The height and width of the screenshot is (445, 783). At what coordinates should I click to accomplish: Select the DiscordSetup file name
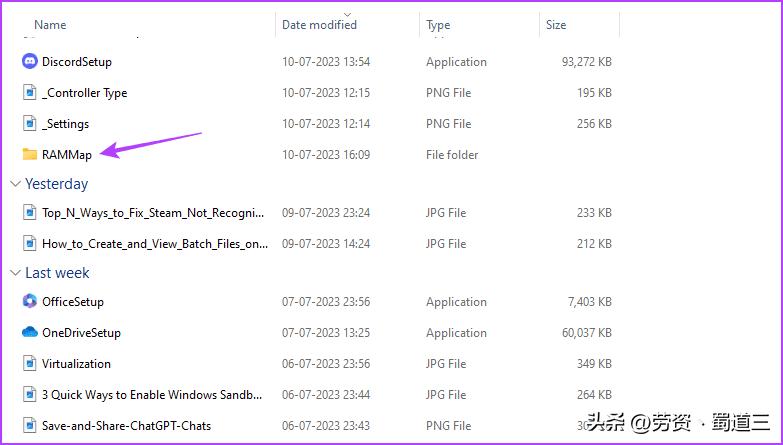77,62
